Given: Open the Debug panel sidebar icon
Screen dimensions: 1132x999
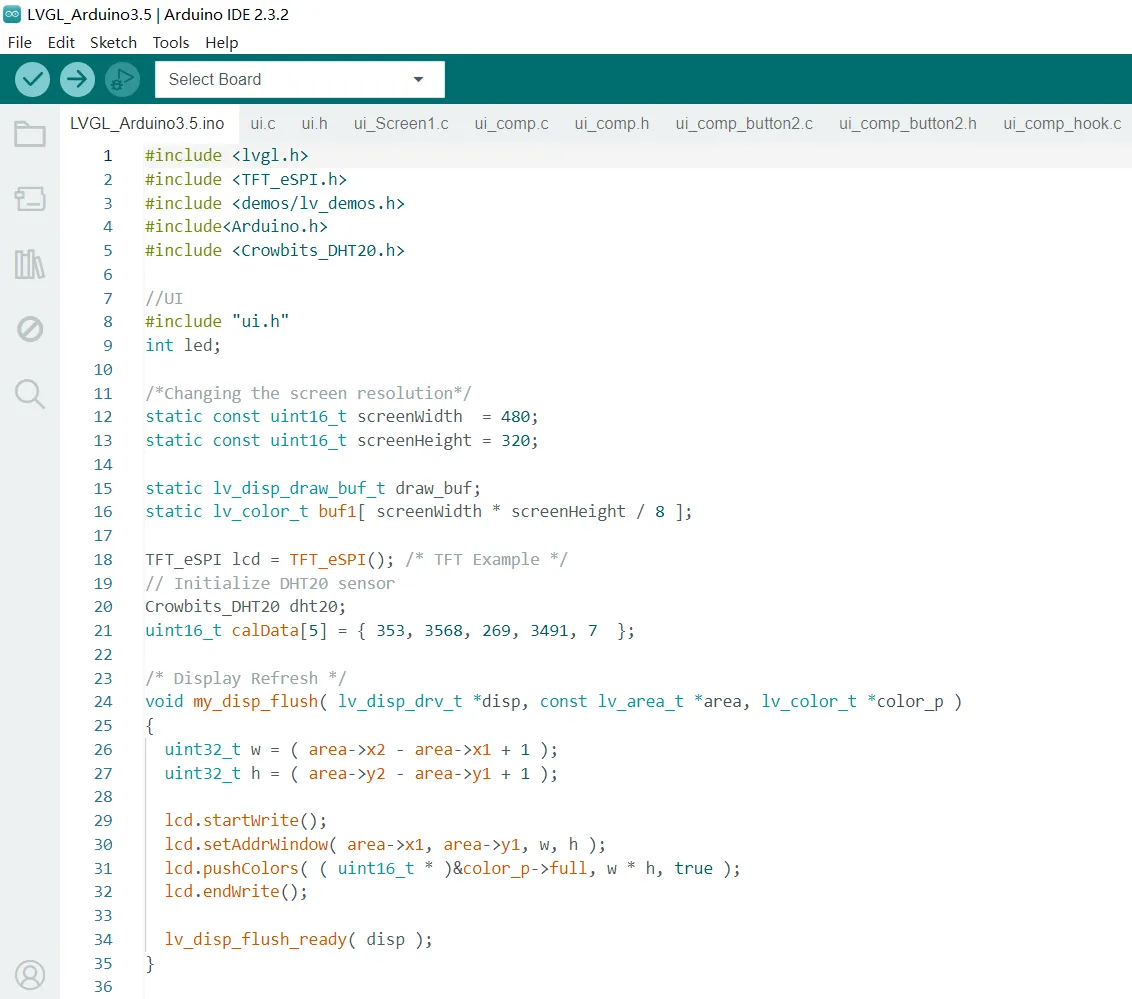Looking at the screenshot, I should click(30, 329).
